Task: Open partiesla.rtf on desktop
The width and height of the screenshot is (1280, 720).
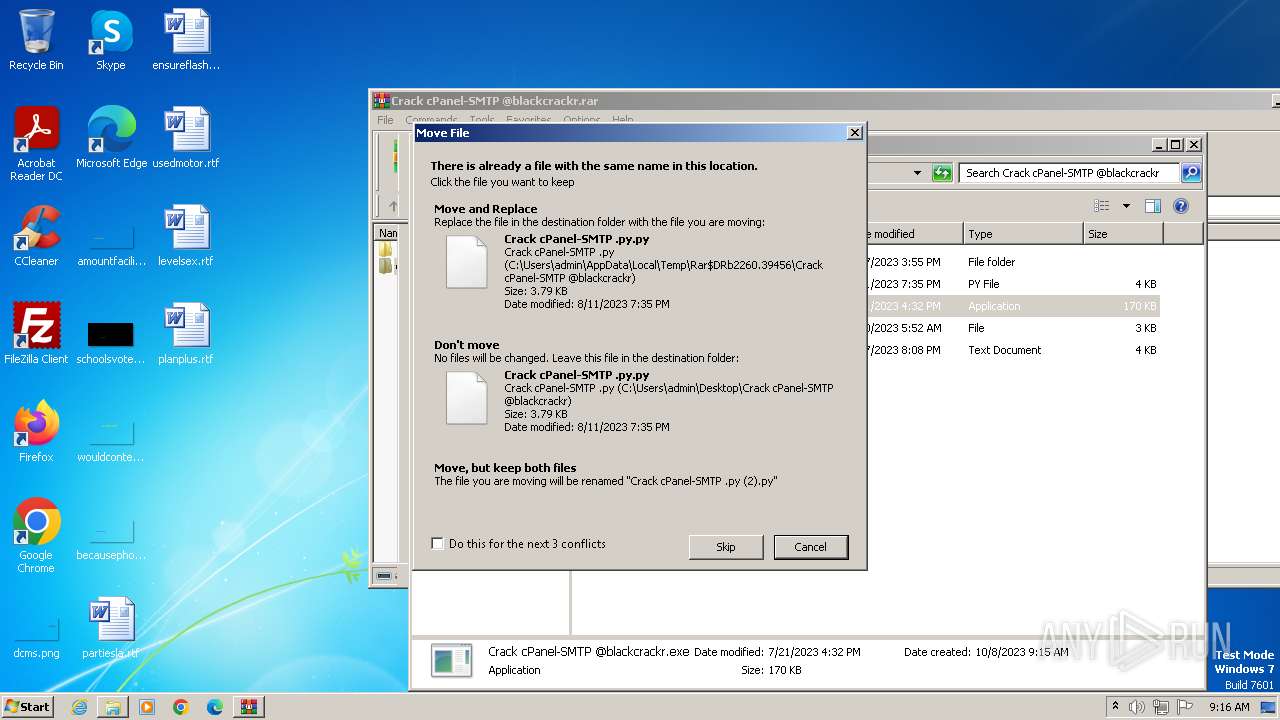Action: coord(111,627)
